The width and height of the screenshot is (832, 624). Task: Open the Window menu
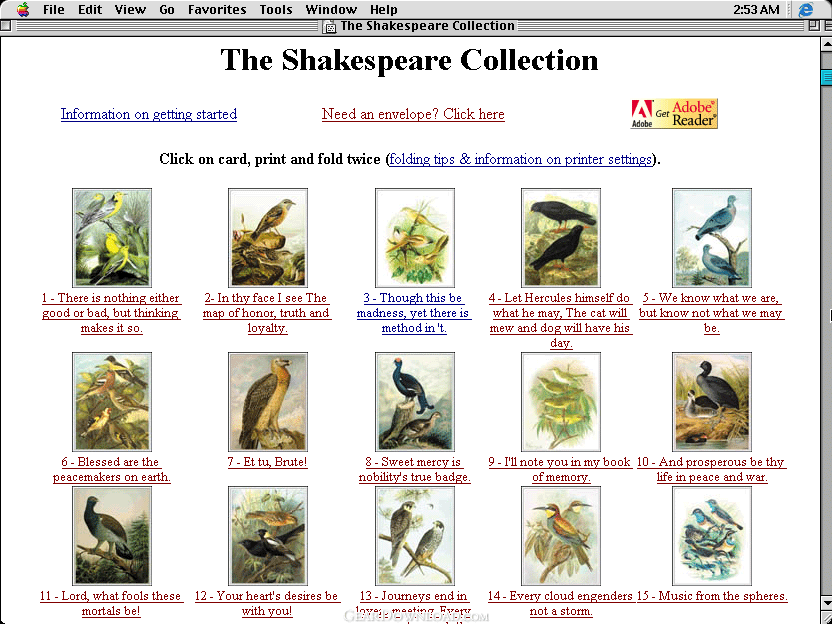point(331,10)
